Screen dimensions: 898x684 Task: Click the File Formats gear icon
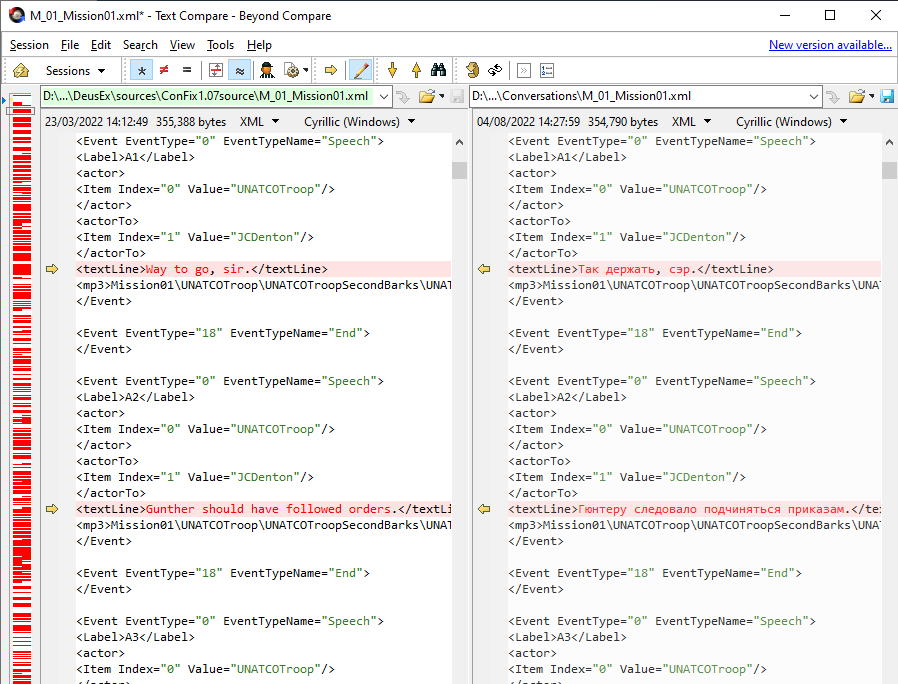(292, 70)
